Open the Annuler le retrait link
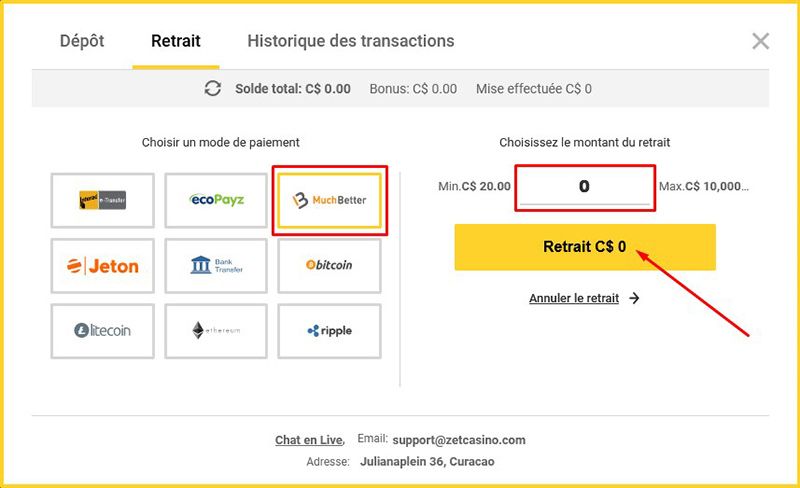This screenshot has width=800, height=488. 574,298
